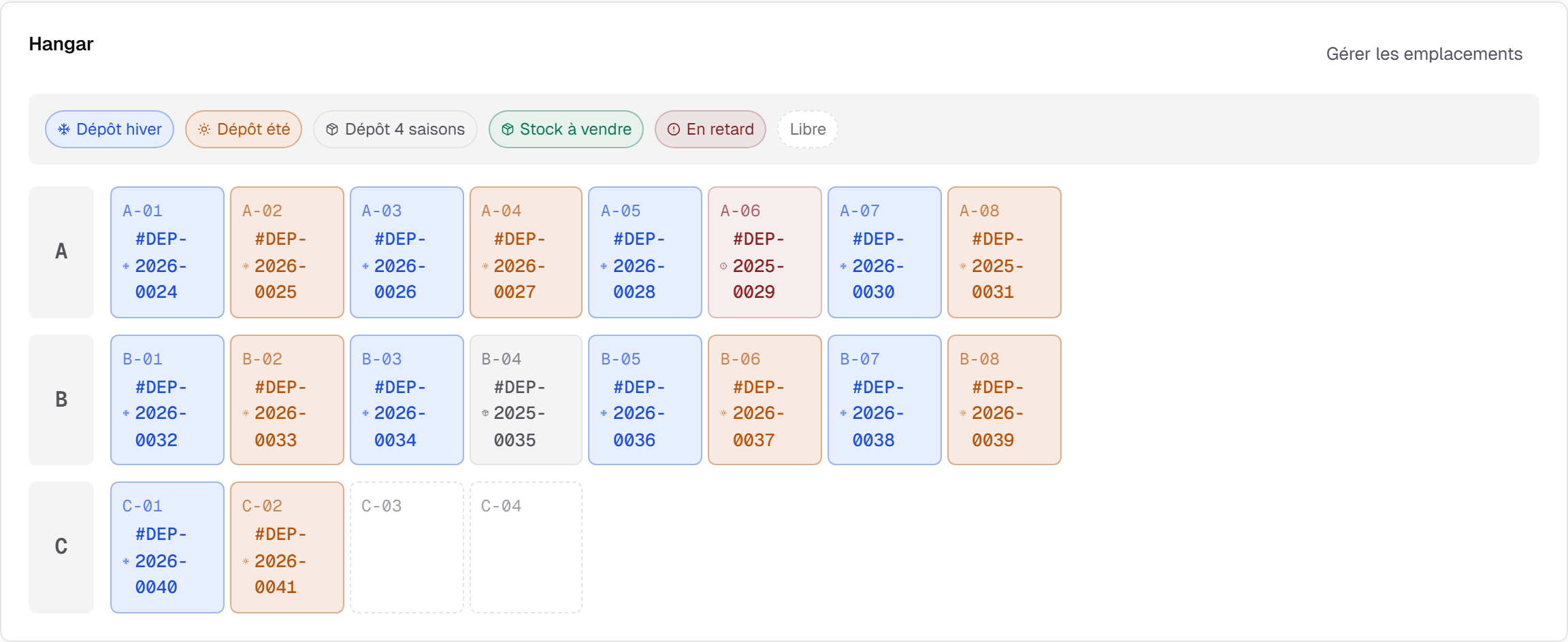This screenshot has width=1568, height=642.
Task: Click the sun icon in slot C-02
Action: [246, 561]
